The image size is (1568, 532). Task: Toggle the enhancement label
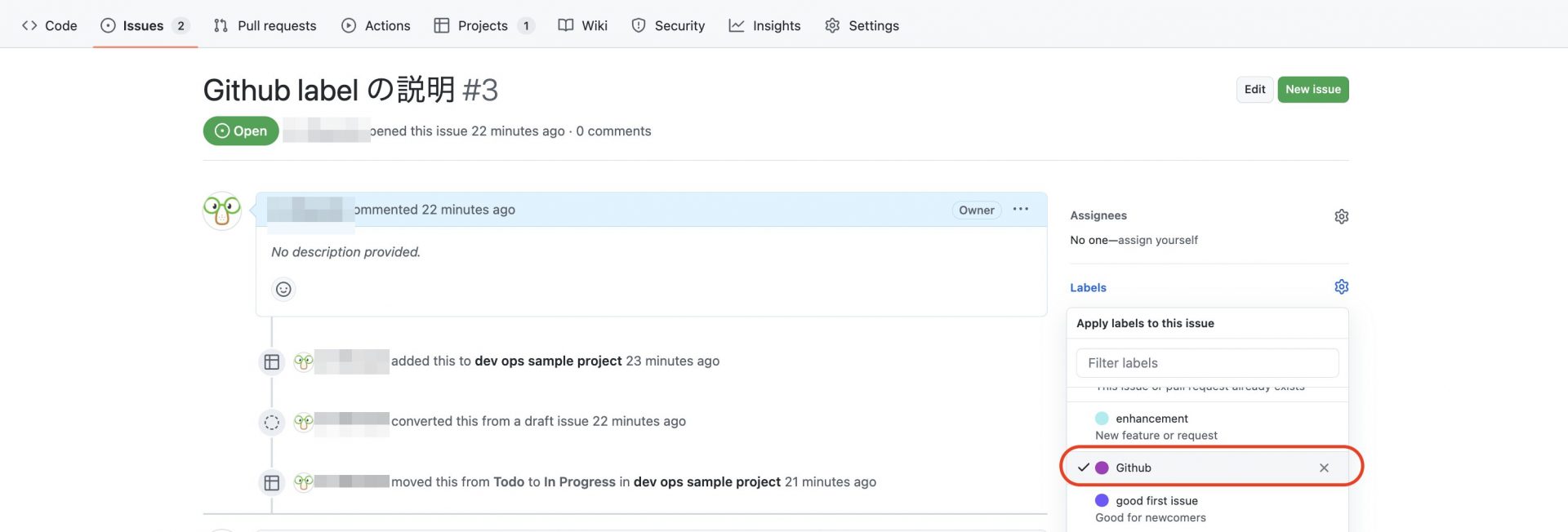click(1151, 419)
